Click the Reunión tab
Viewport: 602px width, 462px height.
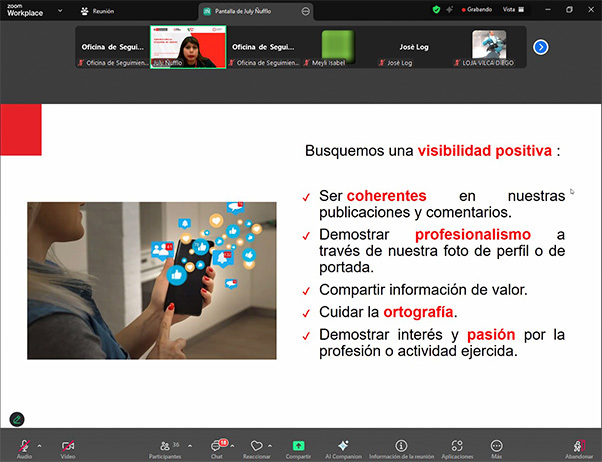(97, 11)
